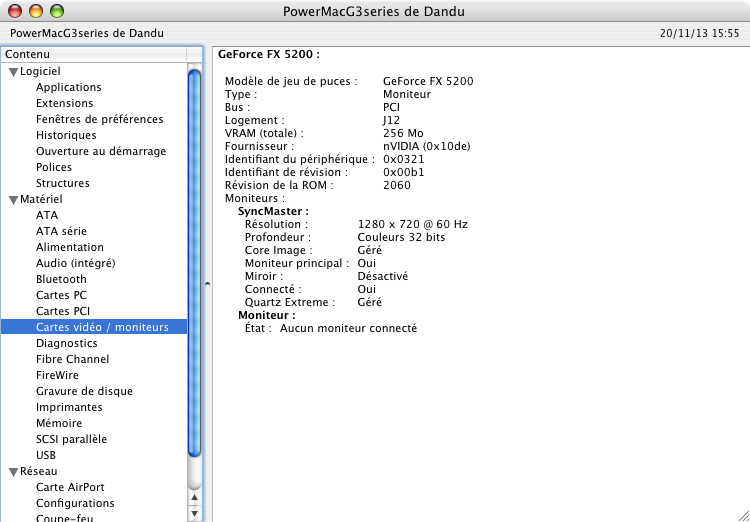Click the Contenu column header
This screenshot has width=750, height=522.
pyautogui.click(x=94, y=55)
